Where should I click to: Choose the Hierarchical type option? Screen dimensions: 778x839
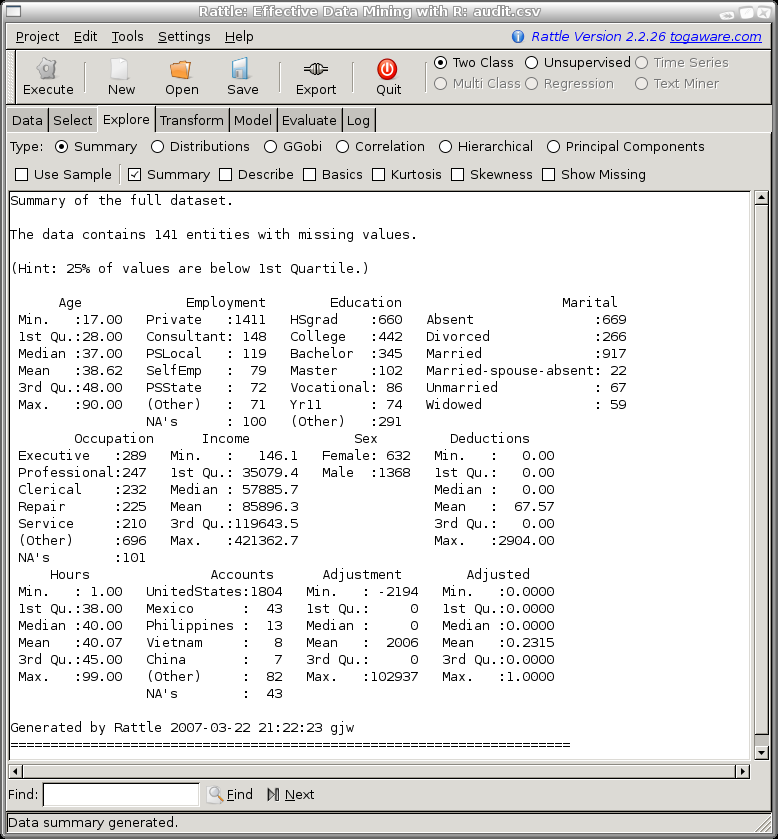point(445,147)
